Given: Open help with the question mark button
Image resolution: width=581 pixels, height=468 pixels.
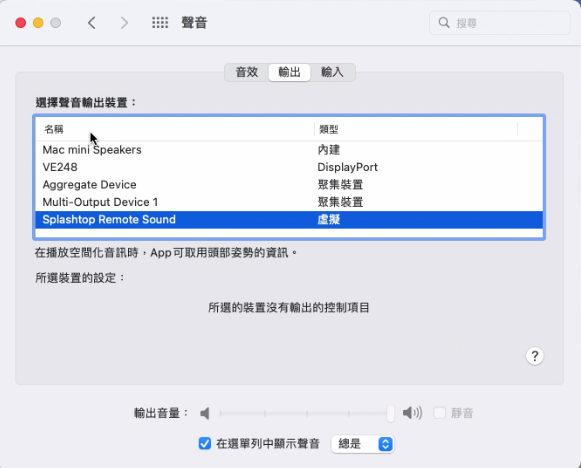Looking at the screenshot, I should pyautogui.click(x=534, y=356).
